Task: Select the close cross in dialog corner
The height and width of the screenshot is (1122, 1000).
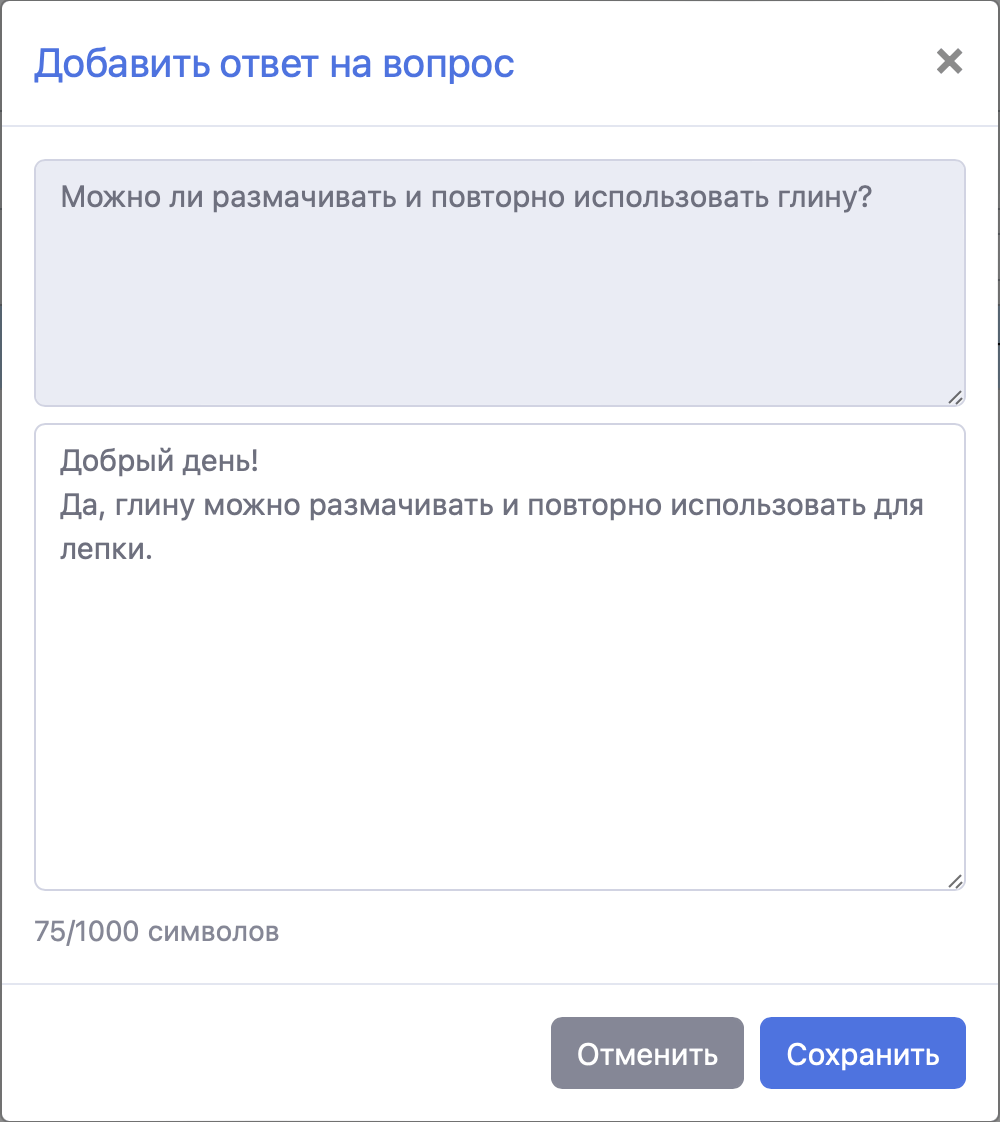Action: coord(949,63)
